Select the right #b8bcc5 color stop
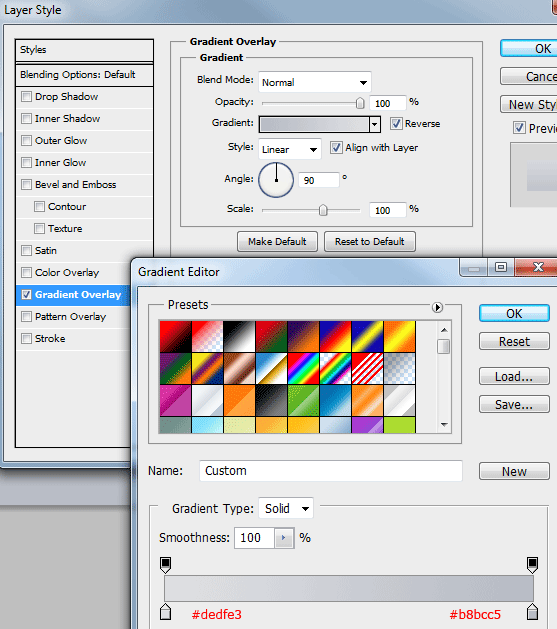Screen dimensions: 557x629 pyautogui.click(x=532, y=612)
